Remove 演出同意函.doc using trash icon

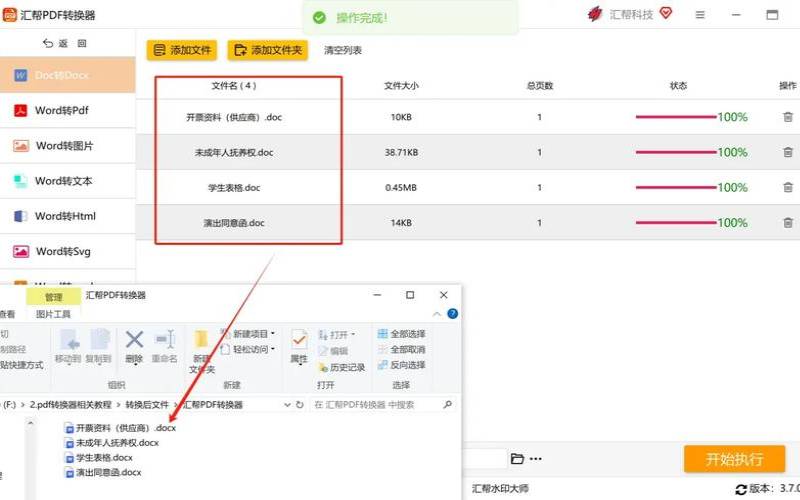pyautogui.click(x=788, y=222)
